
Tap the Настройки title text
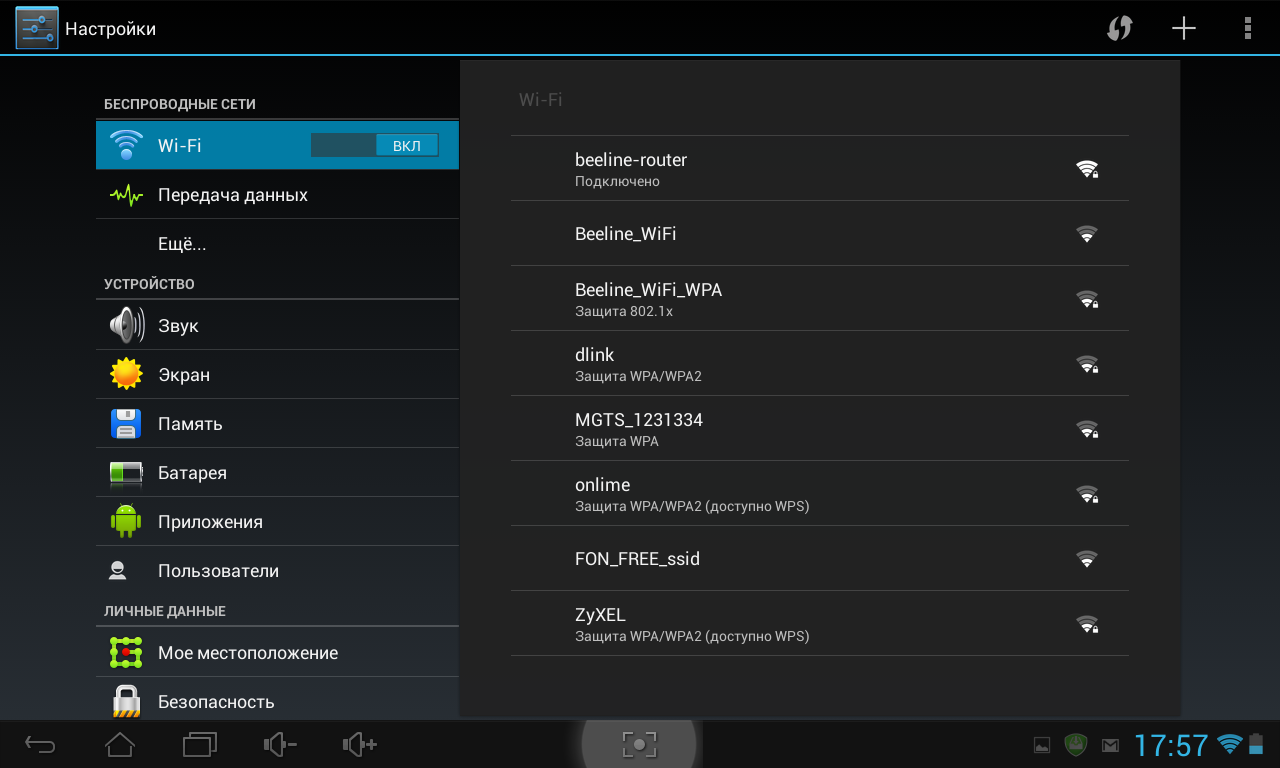pos(110,29)
